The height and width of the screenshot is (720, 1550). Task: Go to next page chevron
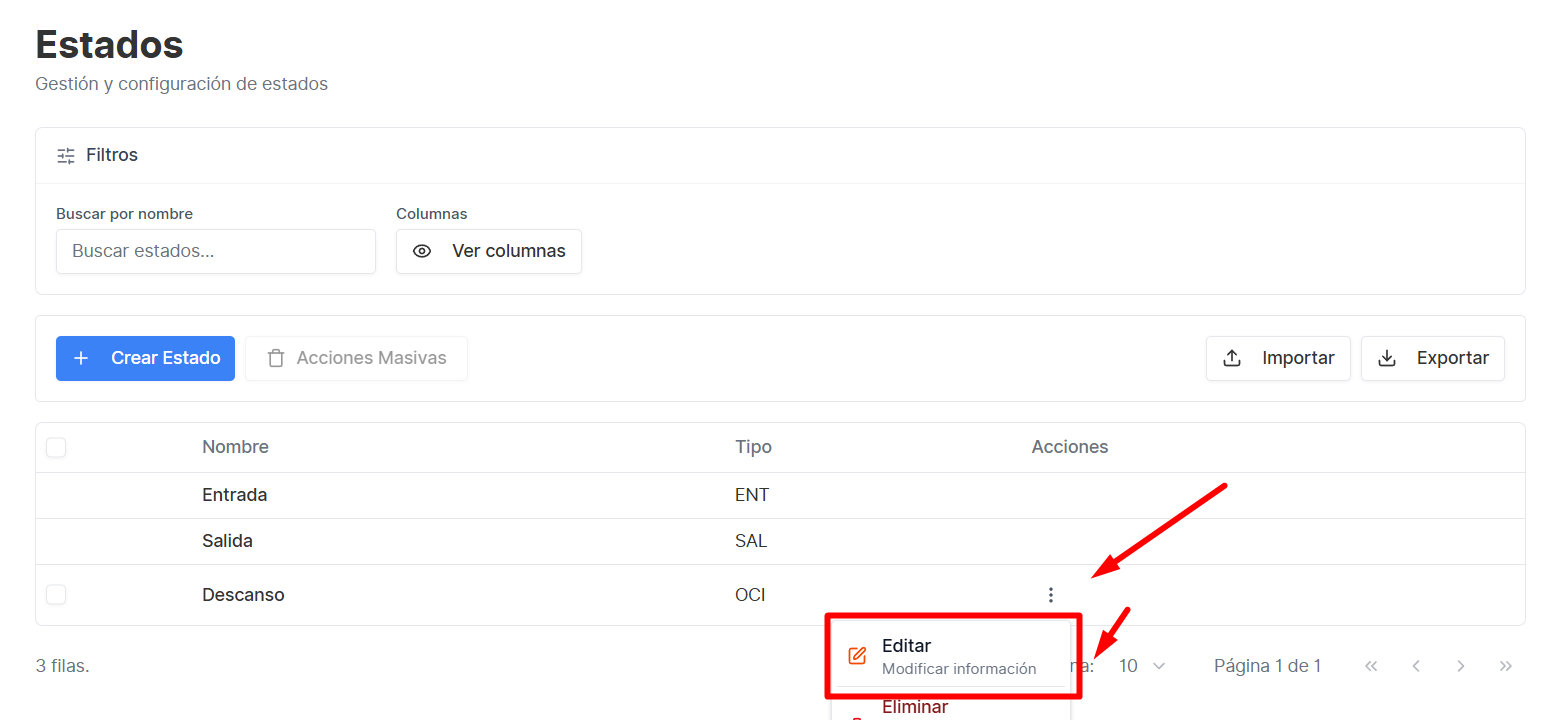point(1461,666)
